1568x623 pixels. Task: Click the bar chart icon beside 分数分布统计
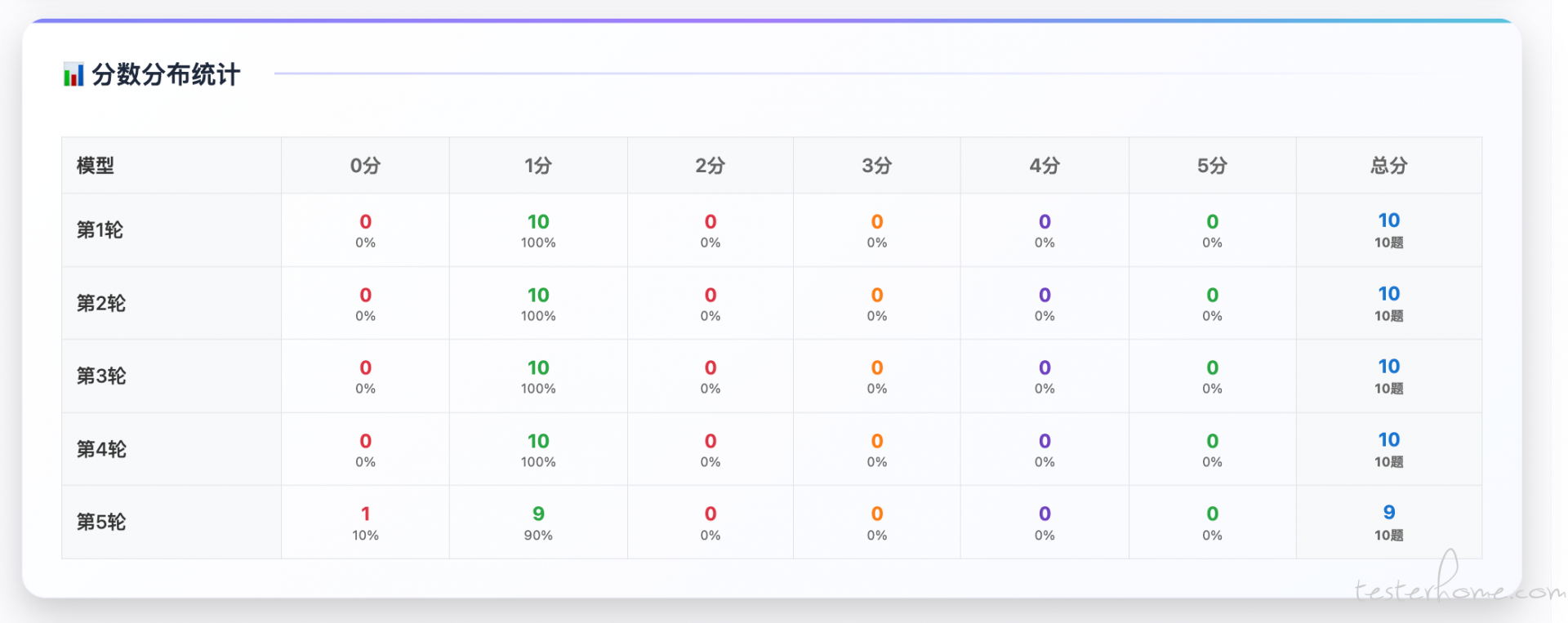tap(73, 75)
